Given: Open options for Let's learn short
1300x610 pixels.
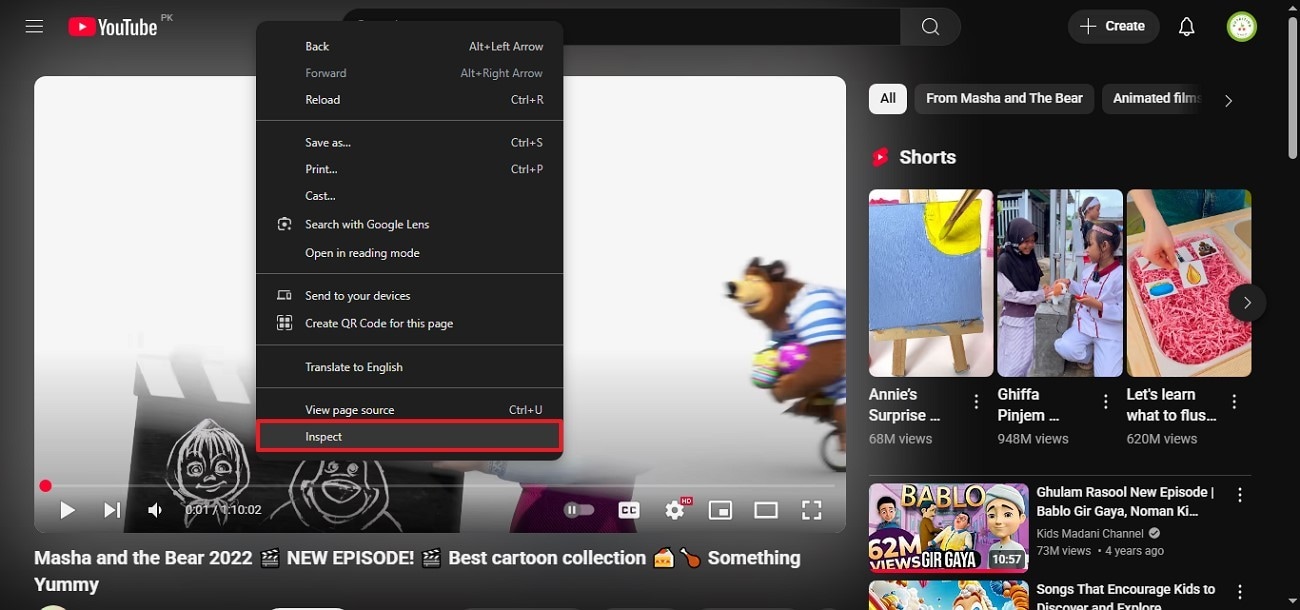Looking at the screenshot, I should pos(1235,402).
